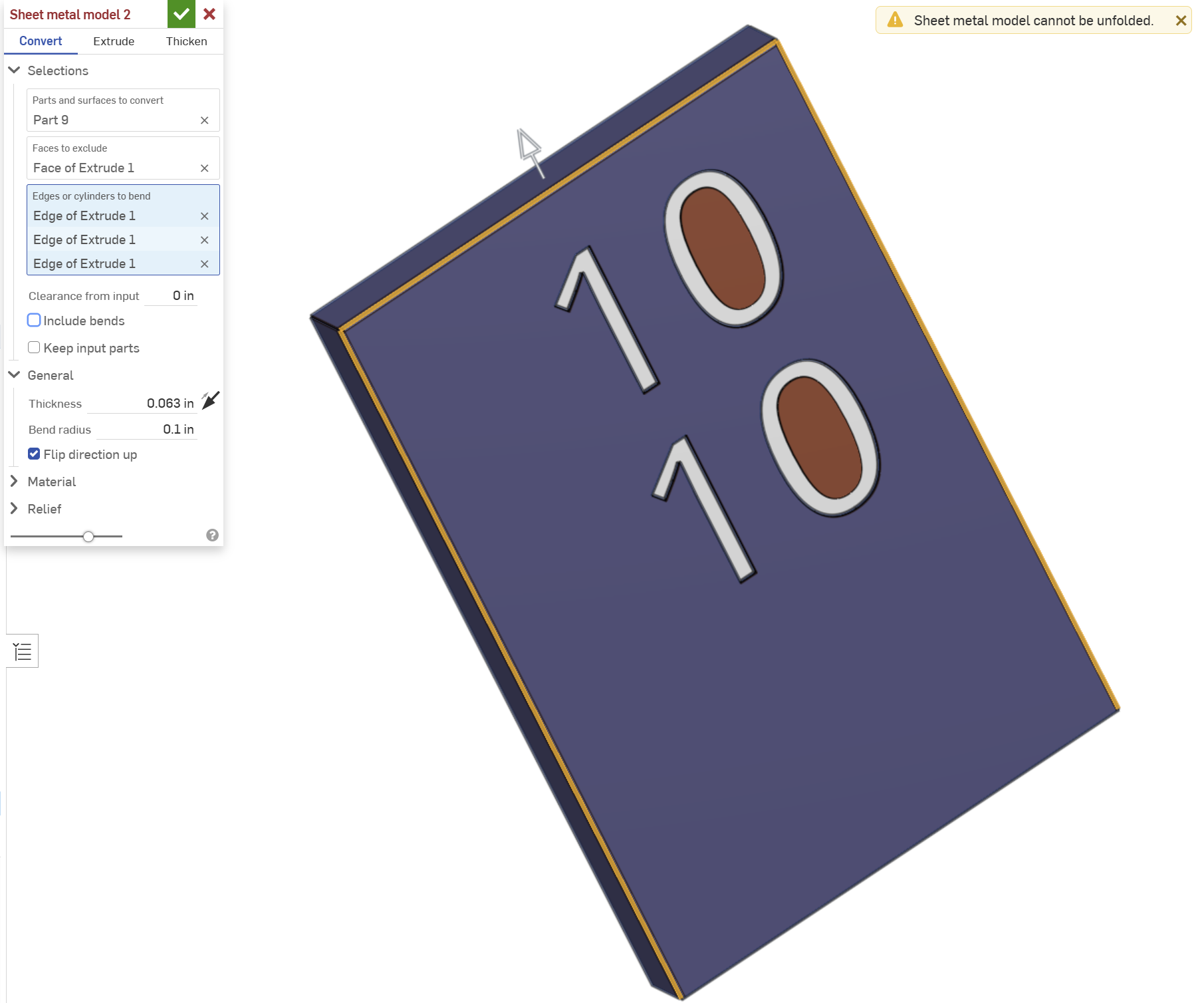Switch to the Convert tab
The height and width of the screenshot is (1003, 1204).
coord(41,41)
